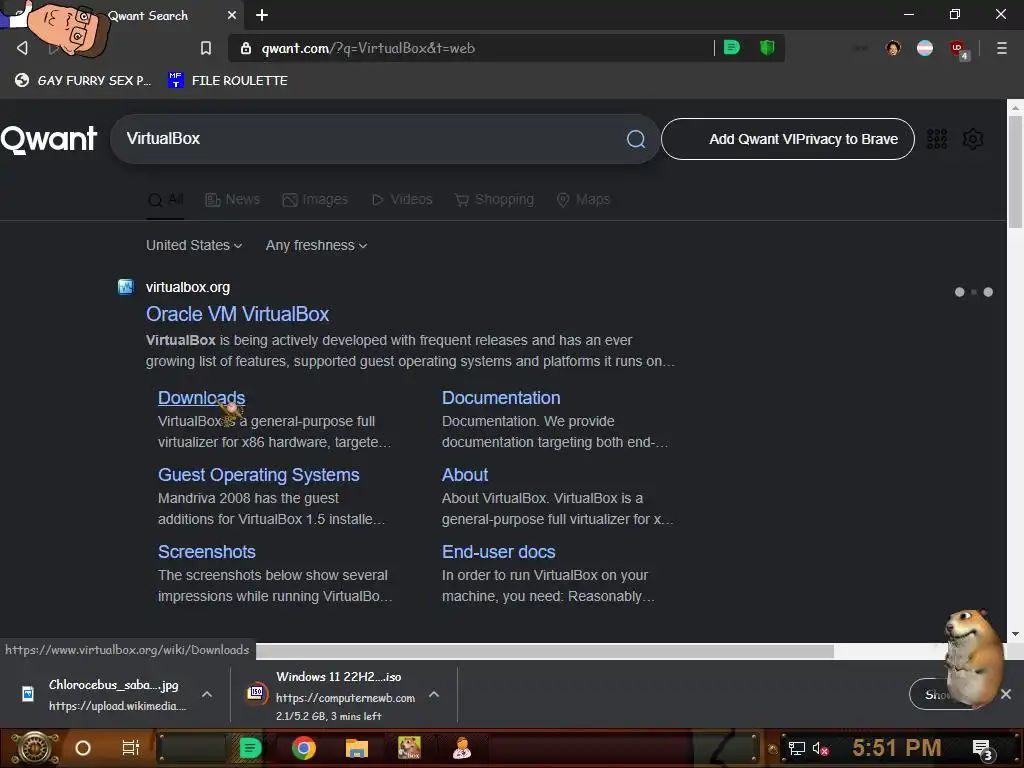Open the Qwant apps grid icon
1024x768 pixels.
click(937, 139)
